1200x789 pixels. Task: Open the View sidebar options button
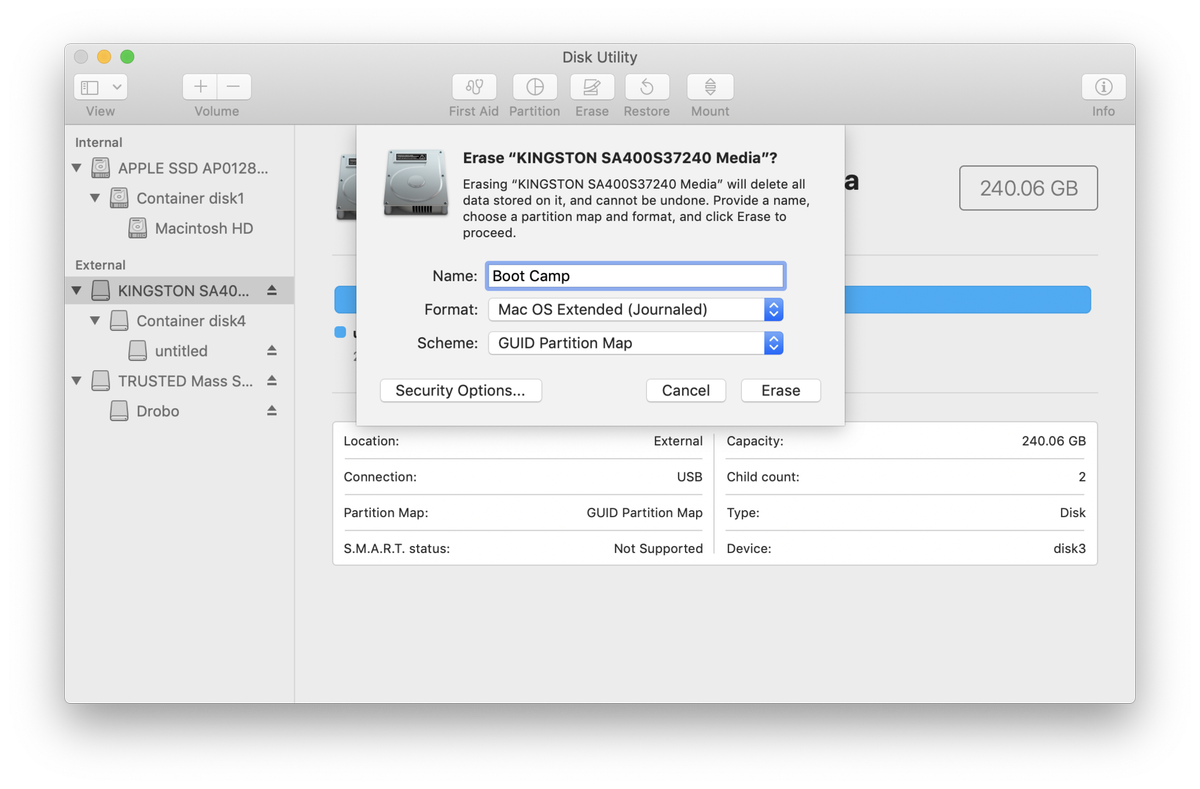coord(100,87)
